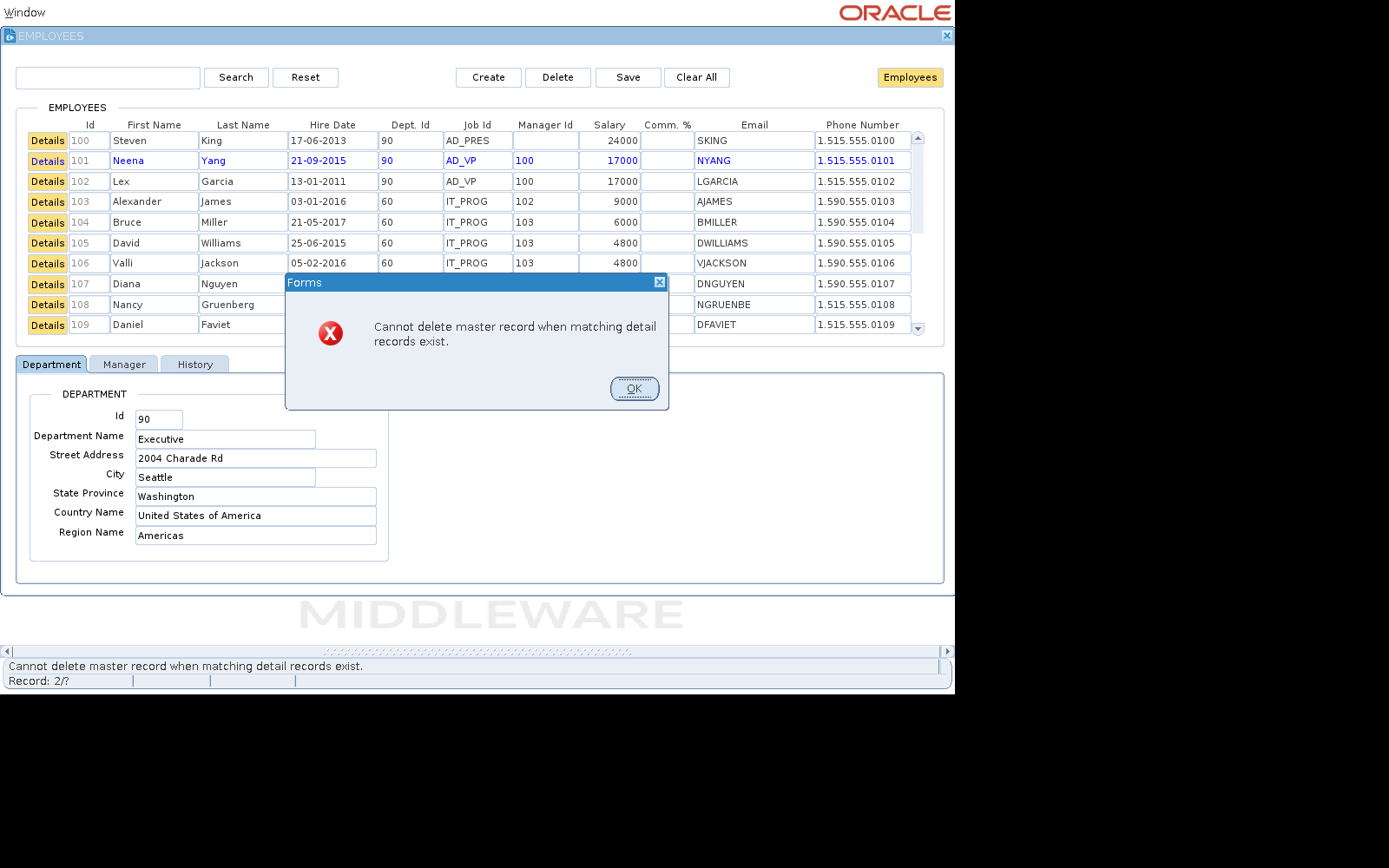Click the yellow Employees button
The width and height of the screenshot is (1389, 868).
coord(911,77)
